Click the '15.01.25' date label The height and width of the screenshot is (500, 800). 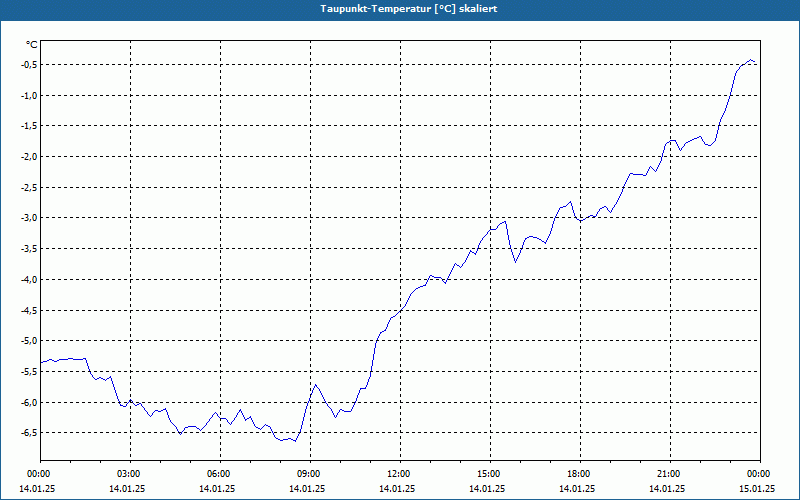757,488
